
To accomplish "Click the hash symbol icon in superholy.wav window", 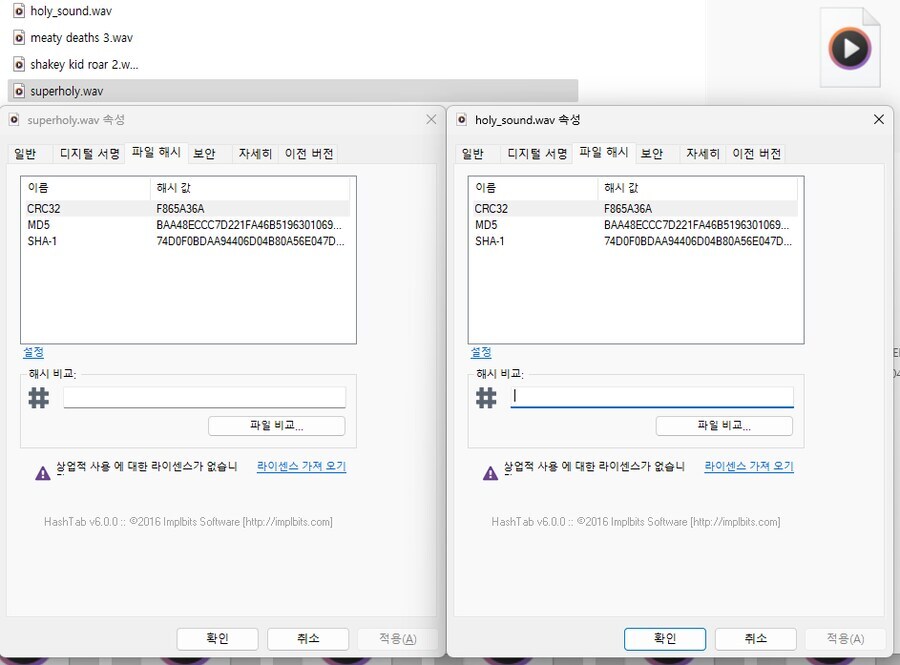I will pos(39,398).
